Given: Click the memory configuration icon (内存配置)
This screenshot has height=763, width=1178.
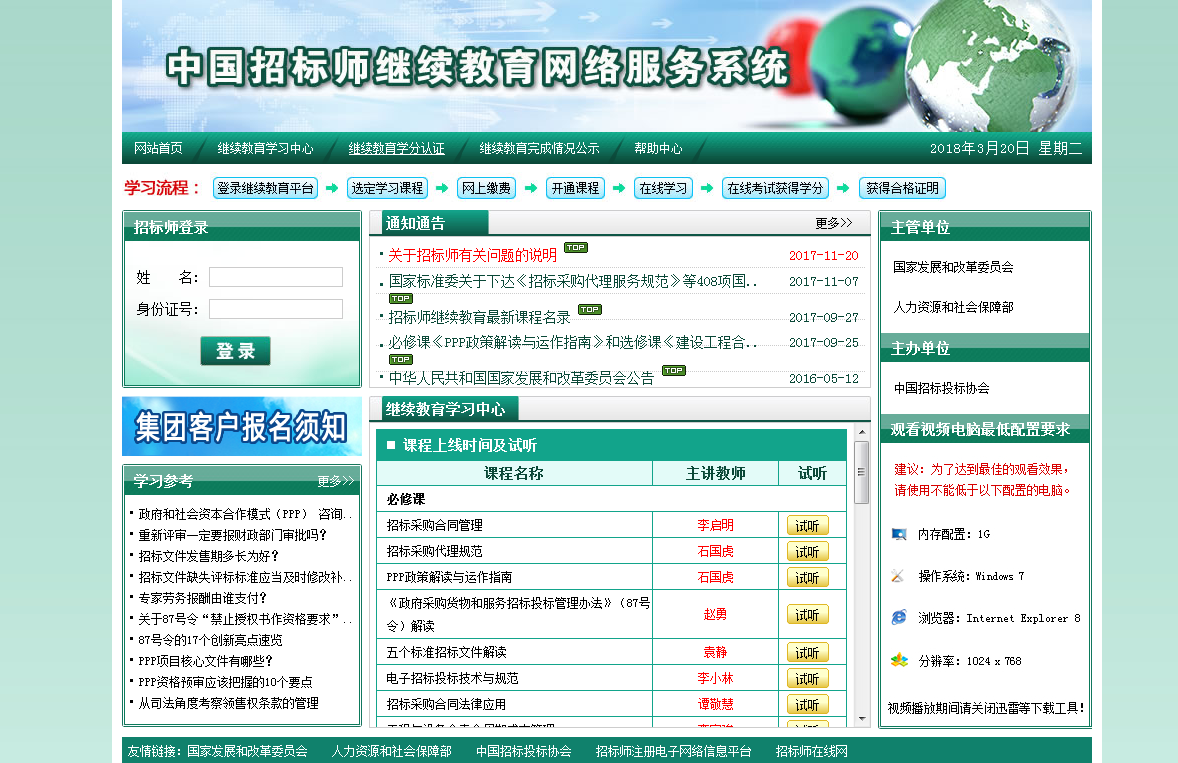Looking at the screenshot, I should coord(899,534).
